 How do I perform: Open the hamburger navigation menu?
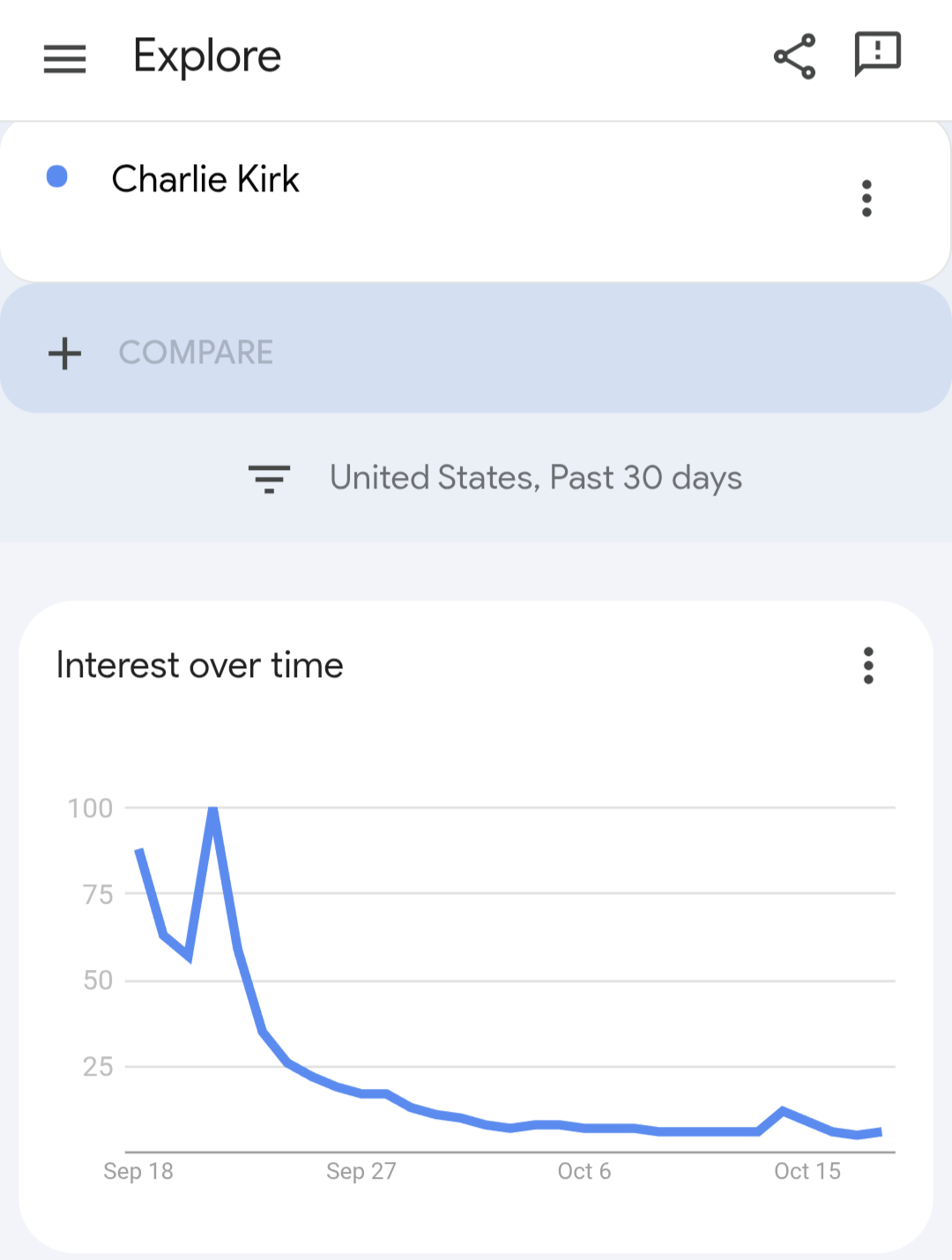pyautogui.click(x=64, y=58)
